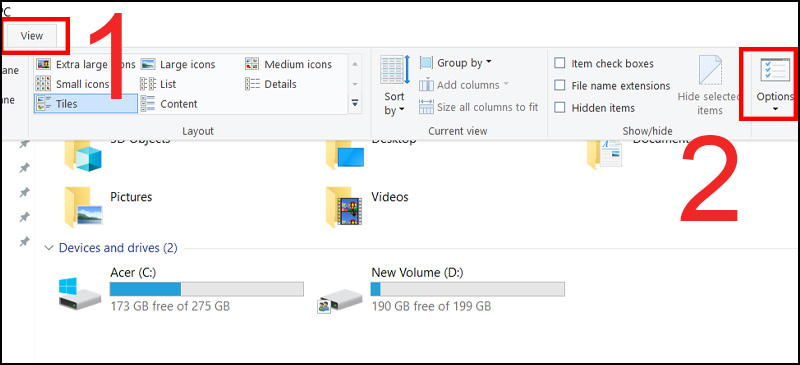The height and width of the screenshot is (365, 800).
Task: Switch to Medium icons layout
Action: tap(288, 64)
